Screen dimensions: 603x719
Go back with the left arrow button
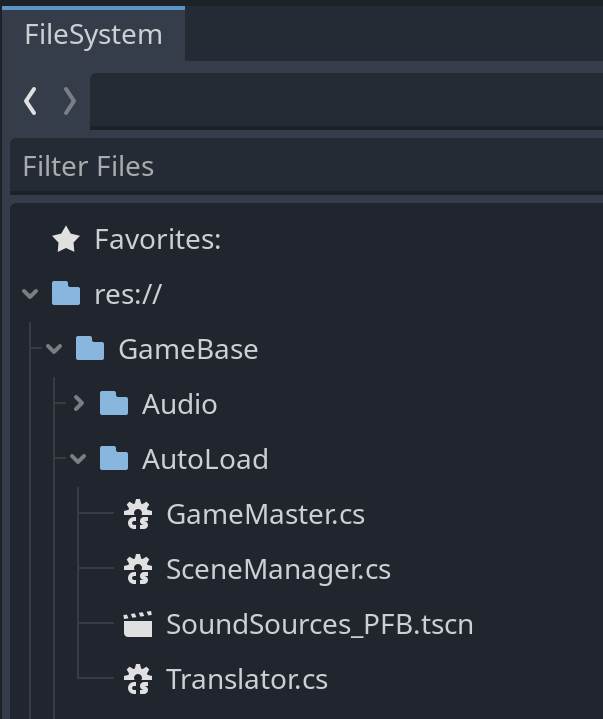(31, 100)
